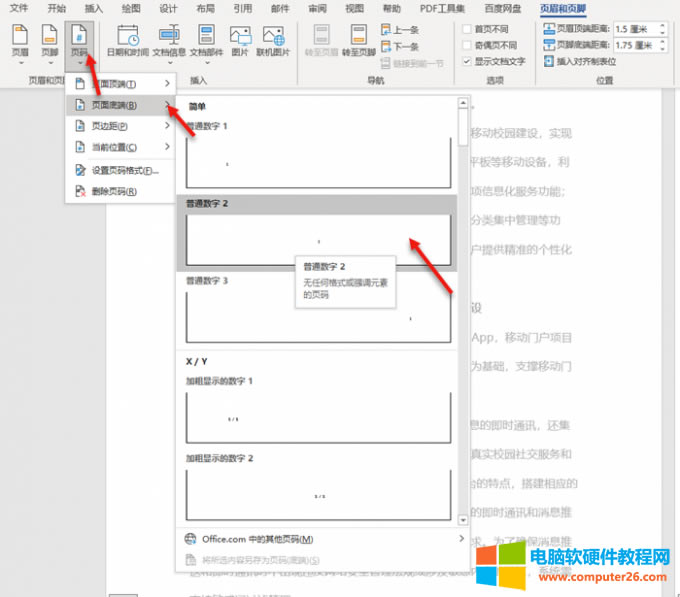This screenshot has width=680, height=597.
Task: Click 转至页脚 in the navigation group
Action: tap(358, 40)
